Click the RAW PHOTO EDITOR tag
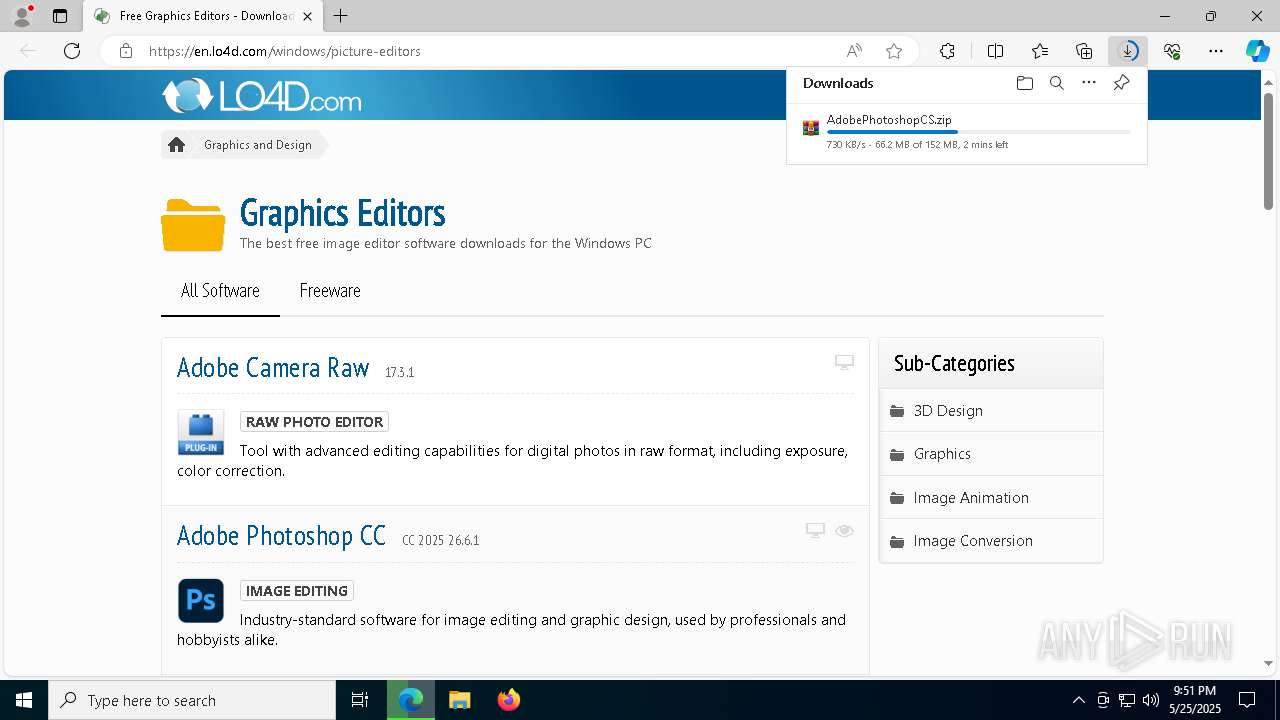Viewport: 1280px width, 720px height. 314,422
